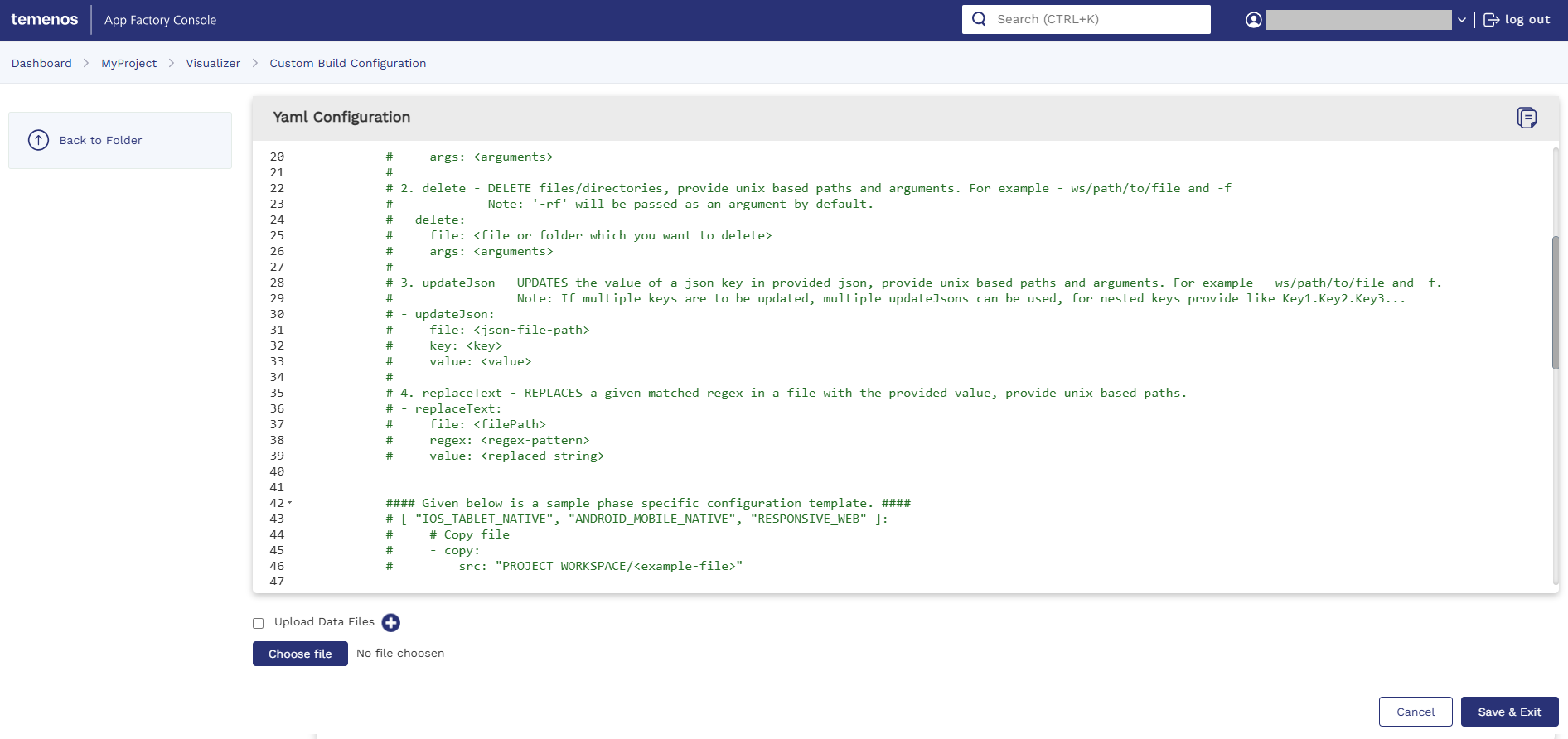1568x739 pixels.
Task: Click the '# Copy file' comment line
Action: coord(448,534)
